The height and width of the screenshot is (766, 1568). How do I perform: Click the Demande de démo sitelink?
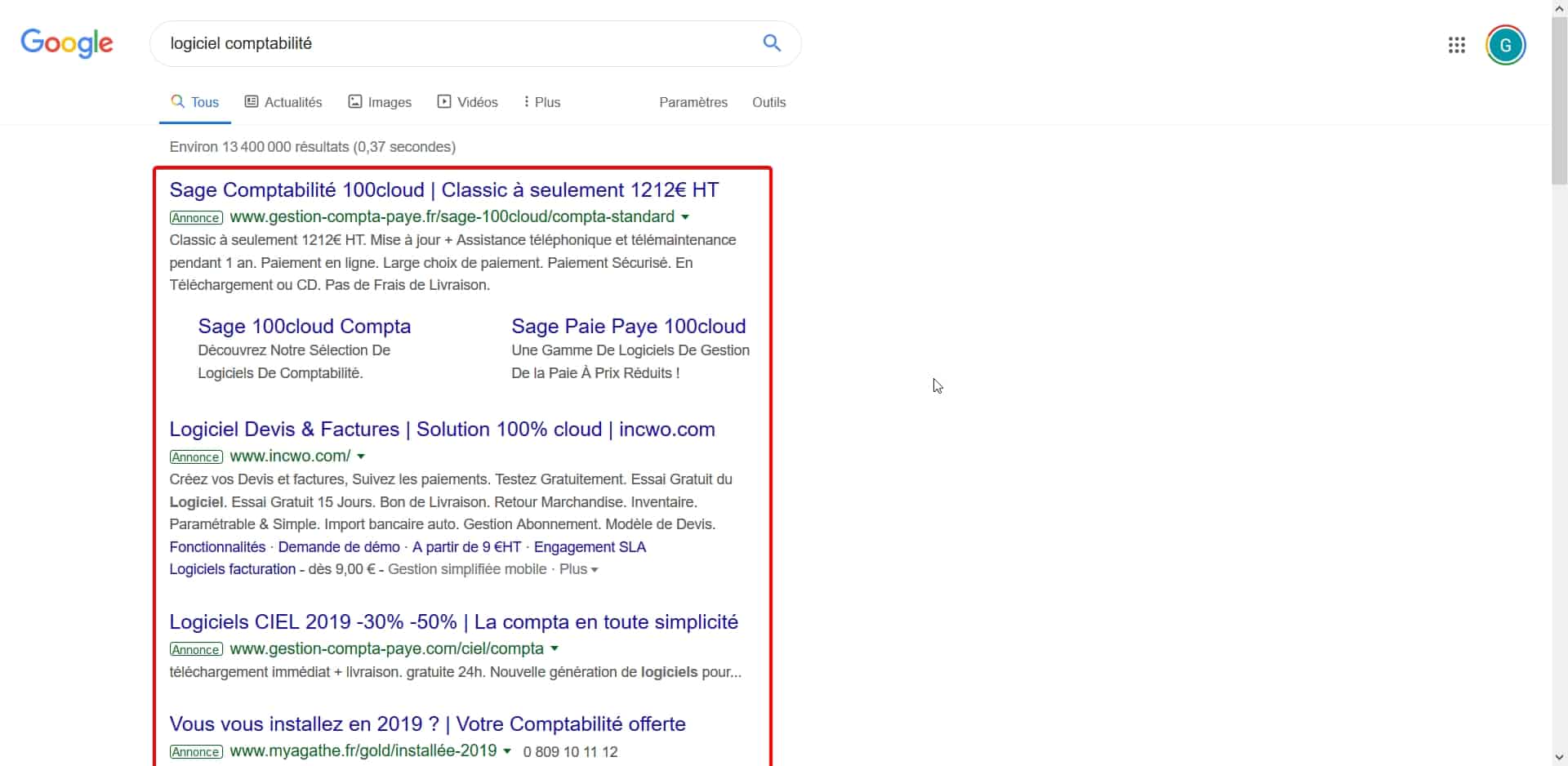click(339, 547)
